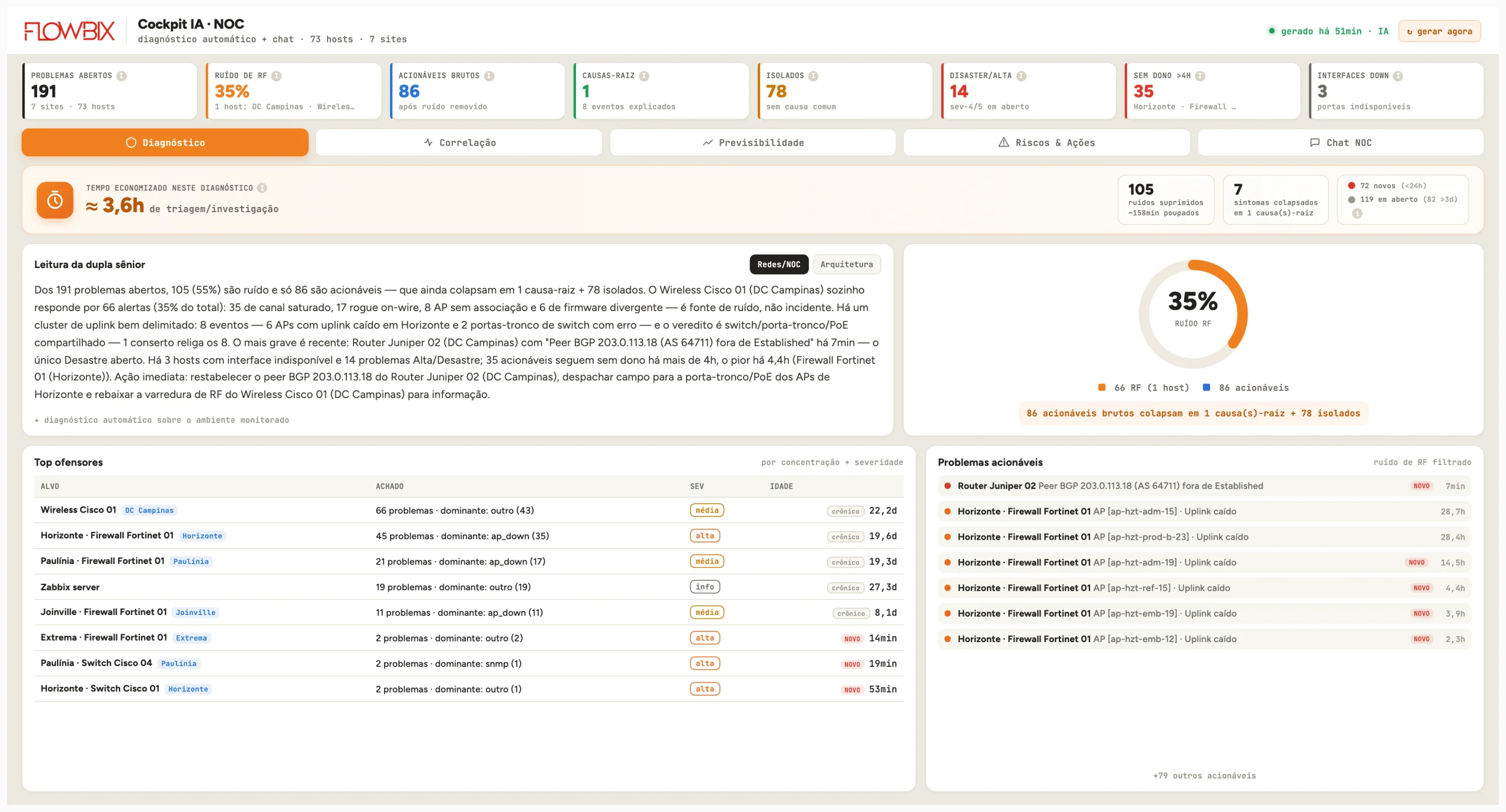Switch reading to Redes/NOC view
The height and width of the screenshot is (812, 1506).
coord(779,265)
